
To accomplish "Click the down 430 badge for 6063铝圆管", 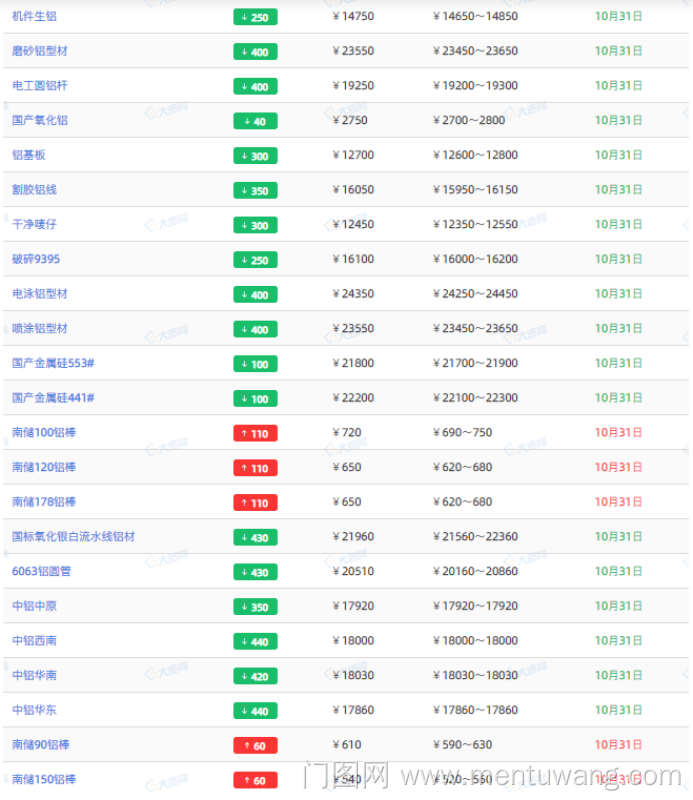I will [x=255, y=572].
